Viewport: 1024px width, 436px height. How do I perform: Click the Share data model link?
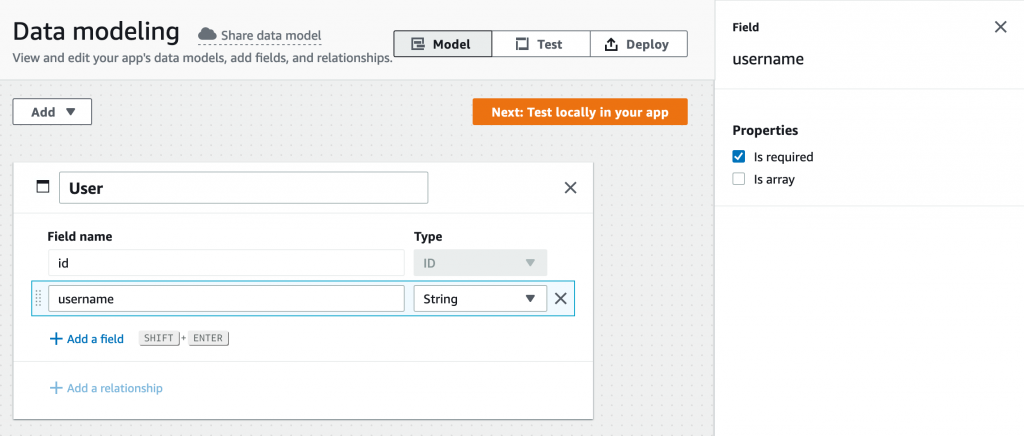(271, 35)
